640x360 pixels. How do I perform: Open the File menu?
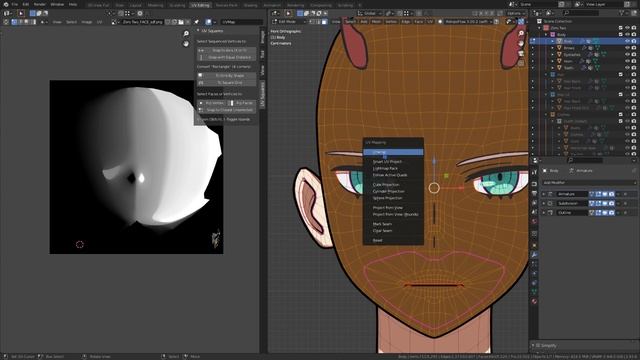(x=15, y=4)
